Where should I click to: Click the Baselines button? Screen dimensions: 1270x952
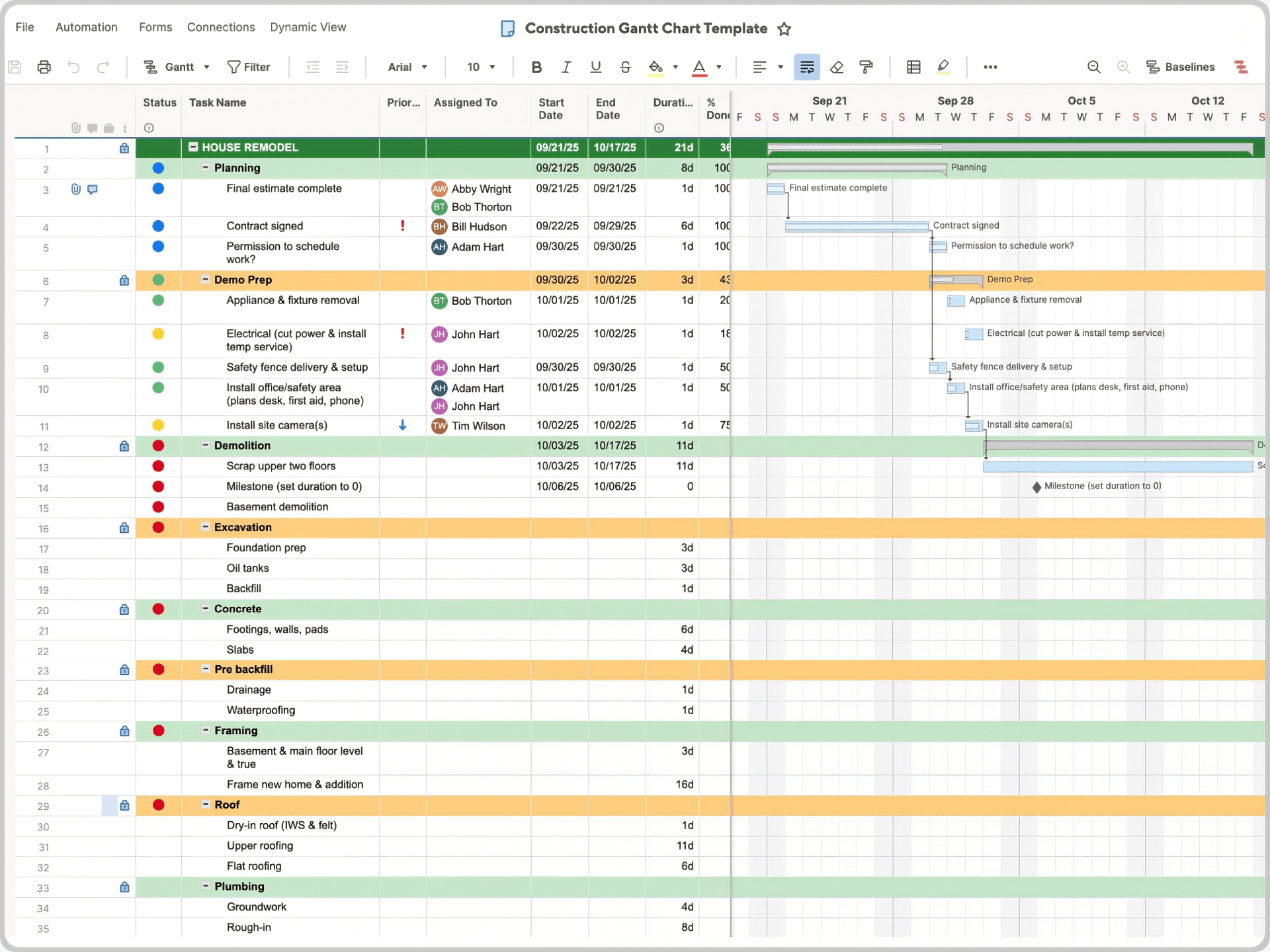tap(1181, 67)
